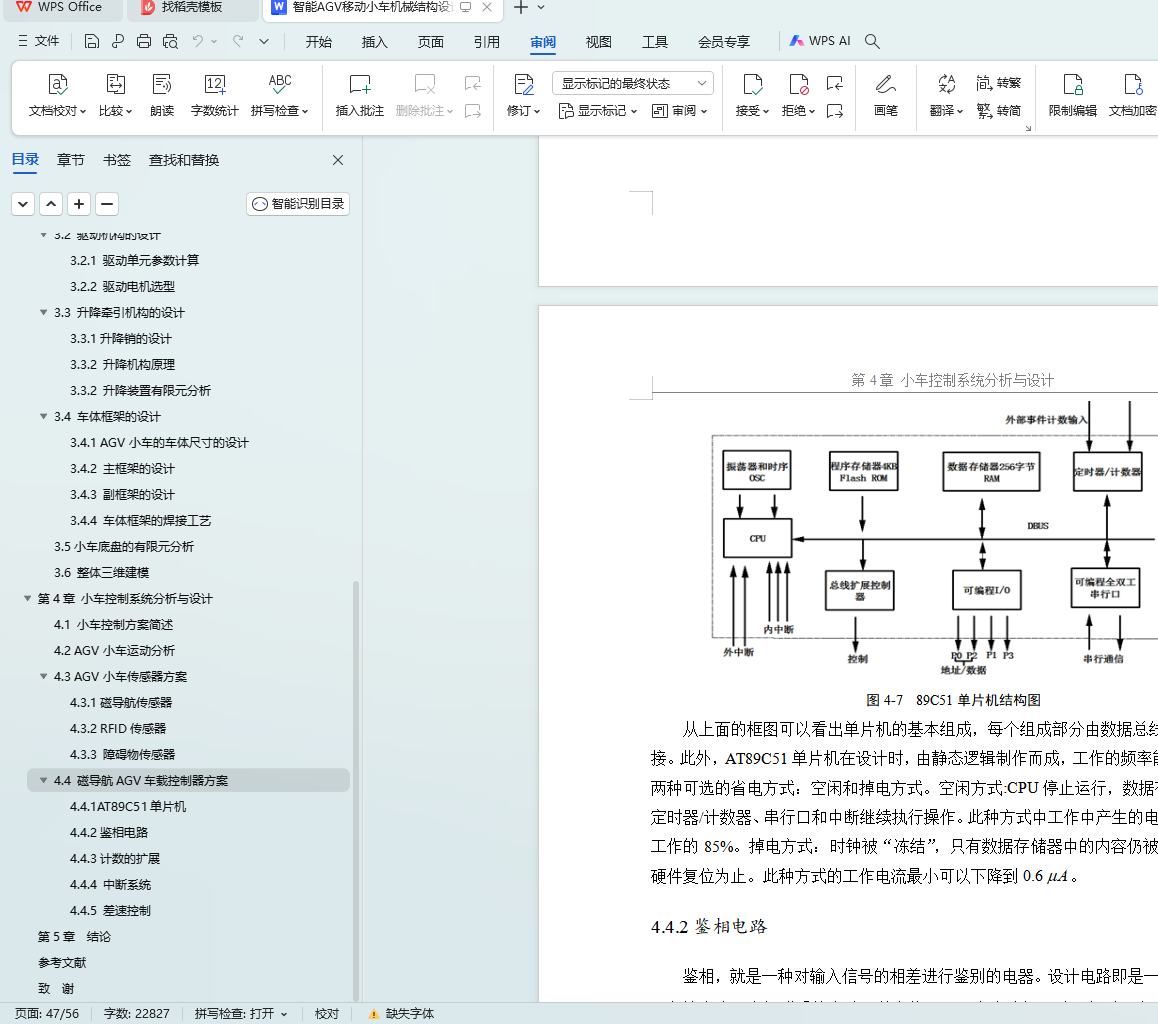
Task: Select the 画笔 pen tool
Action: click(885, 95)
